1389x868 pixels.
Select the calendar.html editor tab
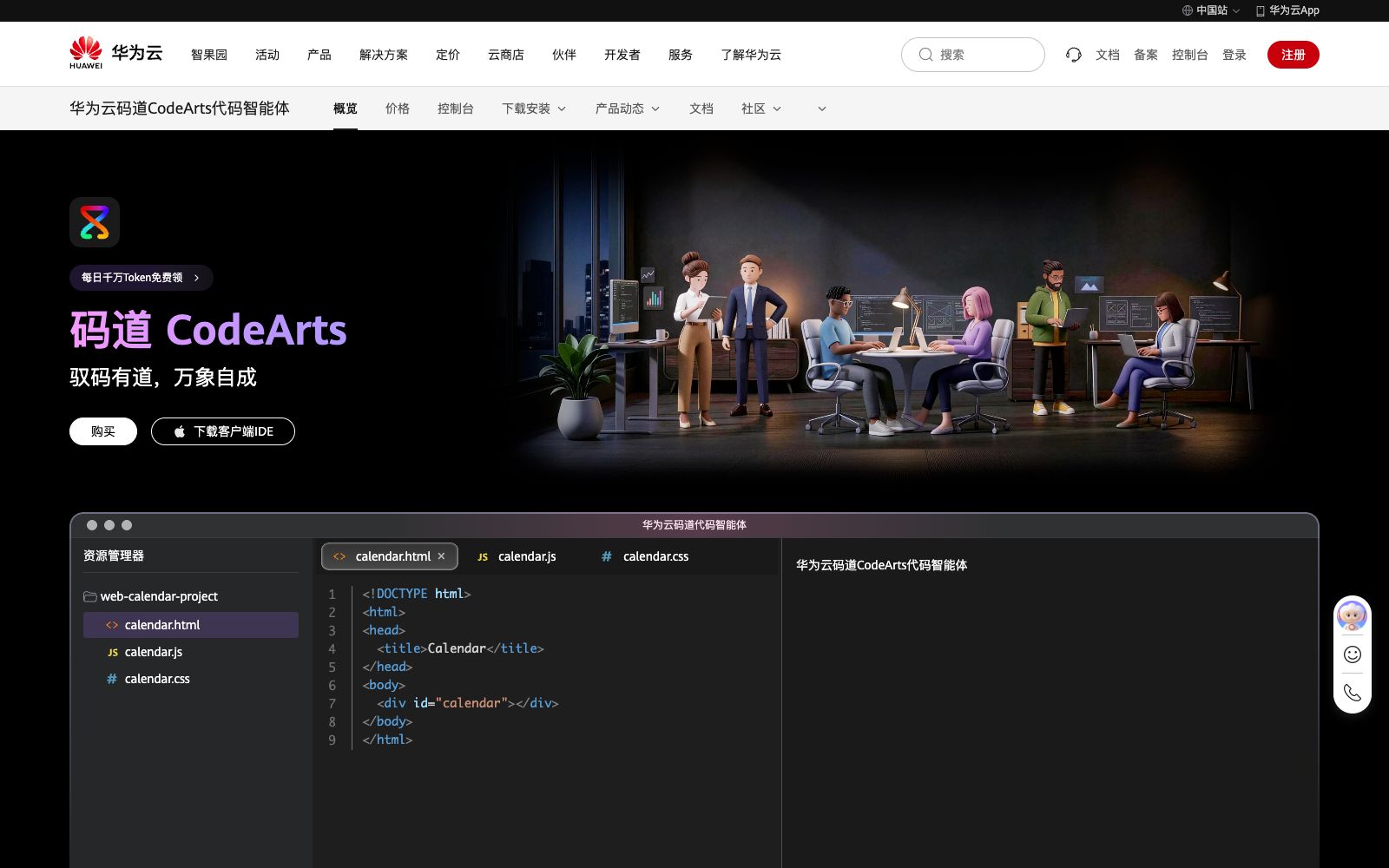coord(390,556)
